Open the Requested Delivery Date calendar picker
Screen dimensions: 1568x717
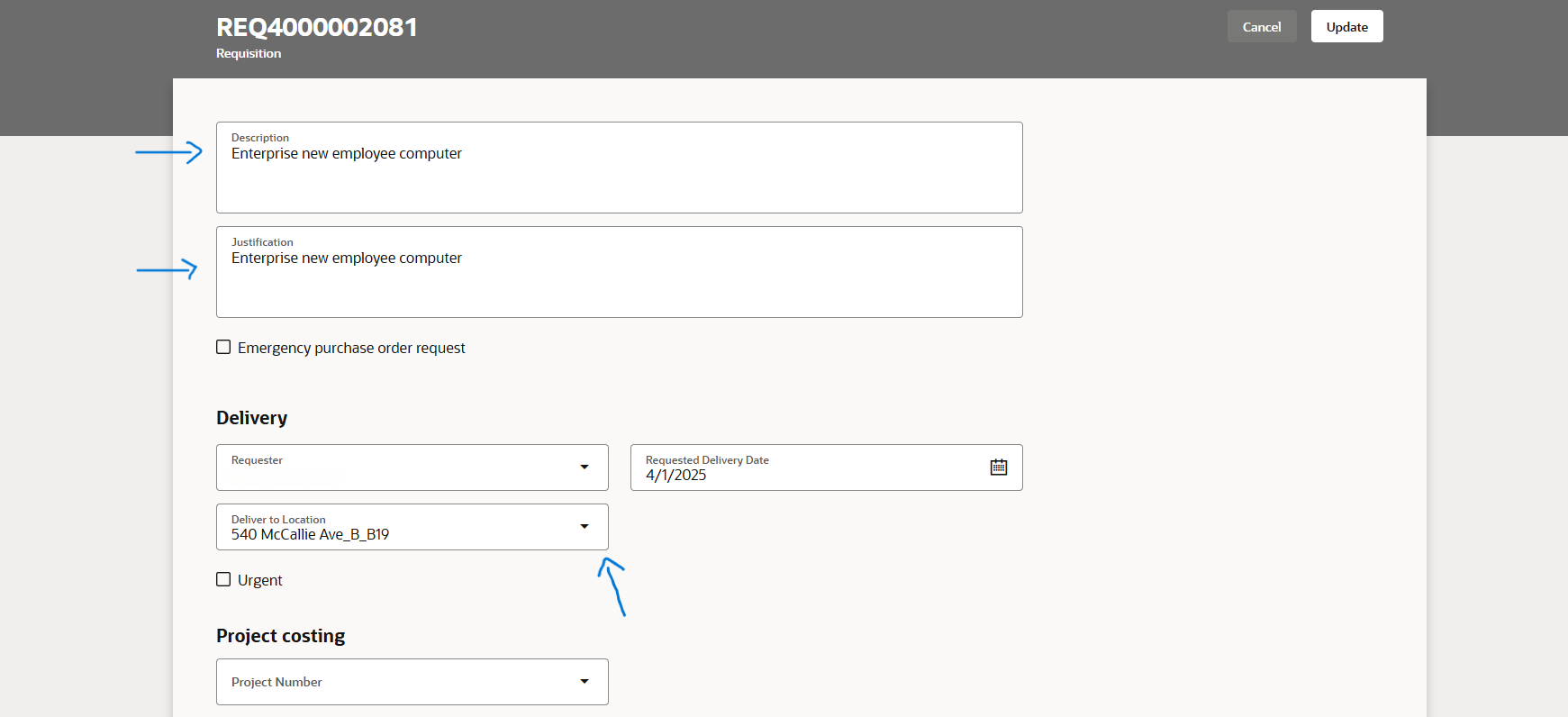(998, 467)
